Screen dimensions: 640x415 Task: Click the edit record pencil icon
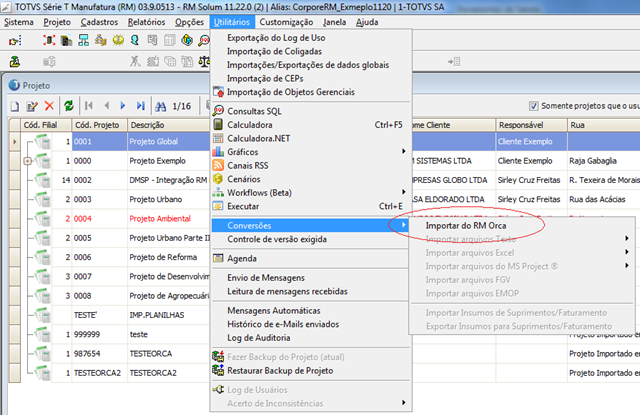pyautogui.click(x=32, y=107)
